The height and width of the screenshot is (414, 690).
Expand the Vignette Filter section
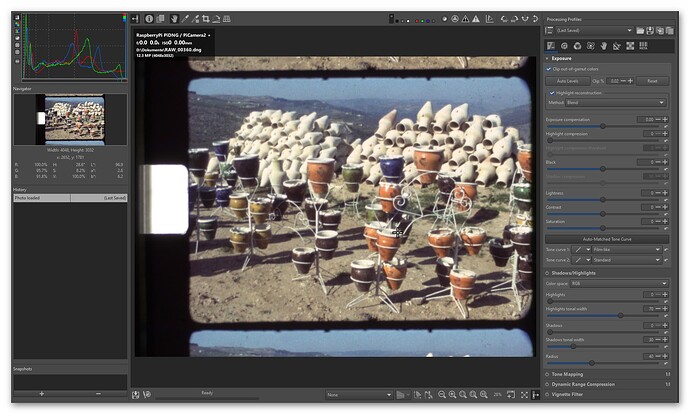point(567,394)
